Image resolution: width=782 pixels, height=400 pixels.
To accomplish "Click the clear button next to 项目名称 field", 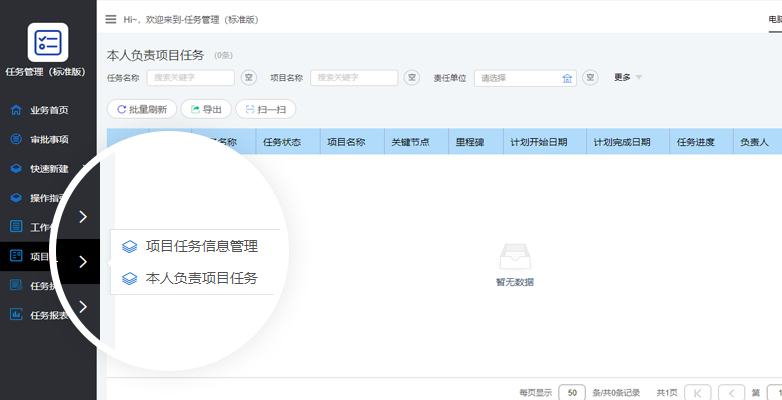I will click(x=413, y=78).
